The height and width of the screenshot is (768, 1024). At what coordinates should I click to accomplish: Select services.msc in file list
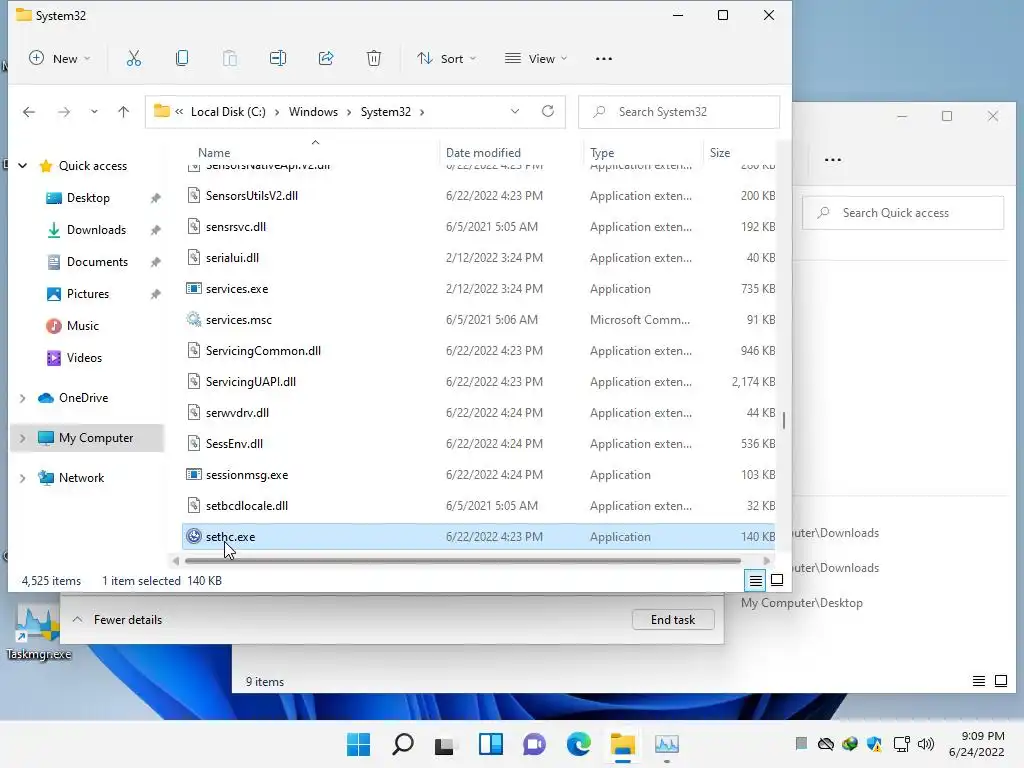tap(479, 320)
